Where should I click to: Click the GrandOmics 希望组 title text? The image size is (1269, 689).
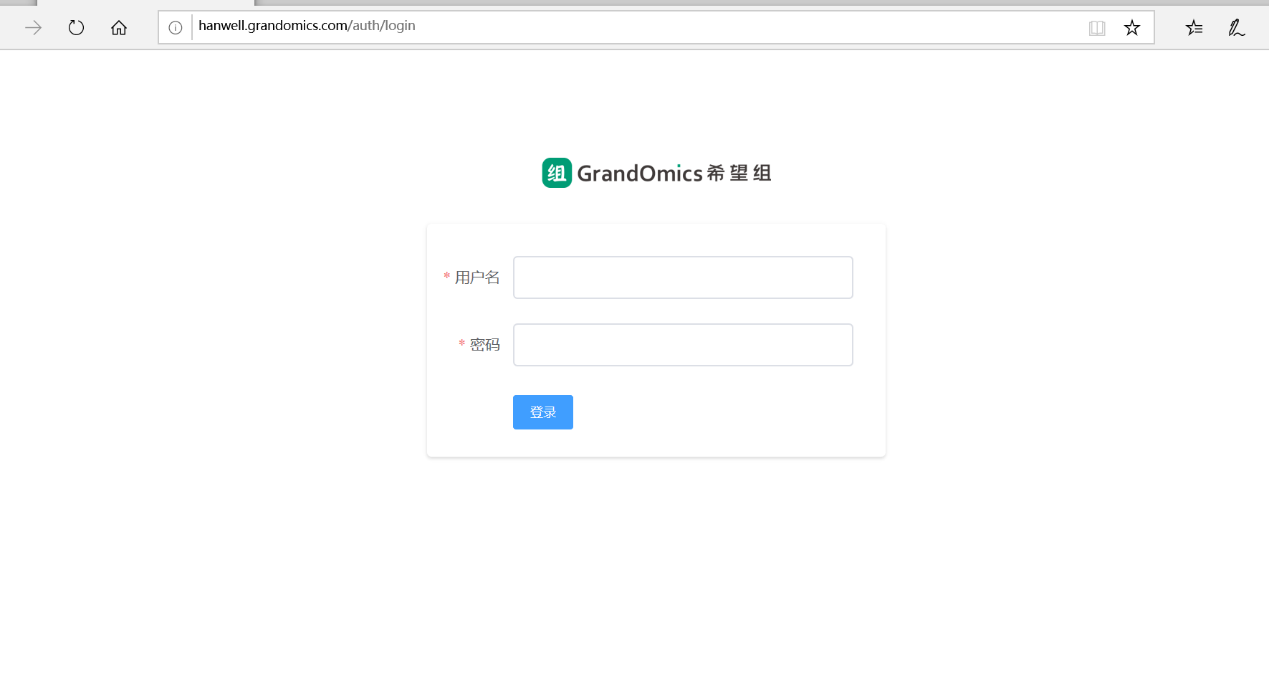[x=674, y=173]
